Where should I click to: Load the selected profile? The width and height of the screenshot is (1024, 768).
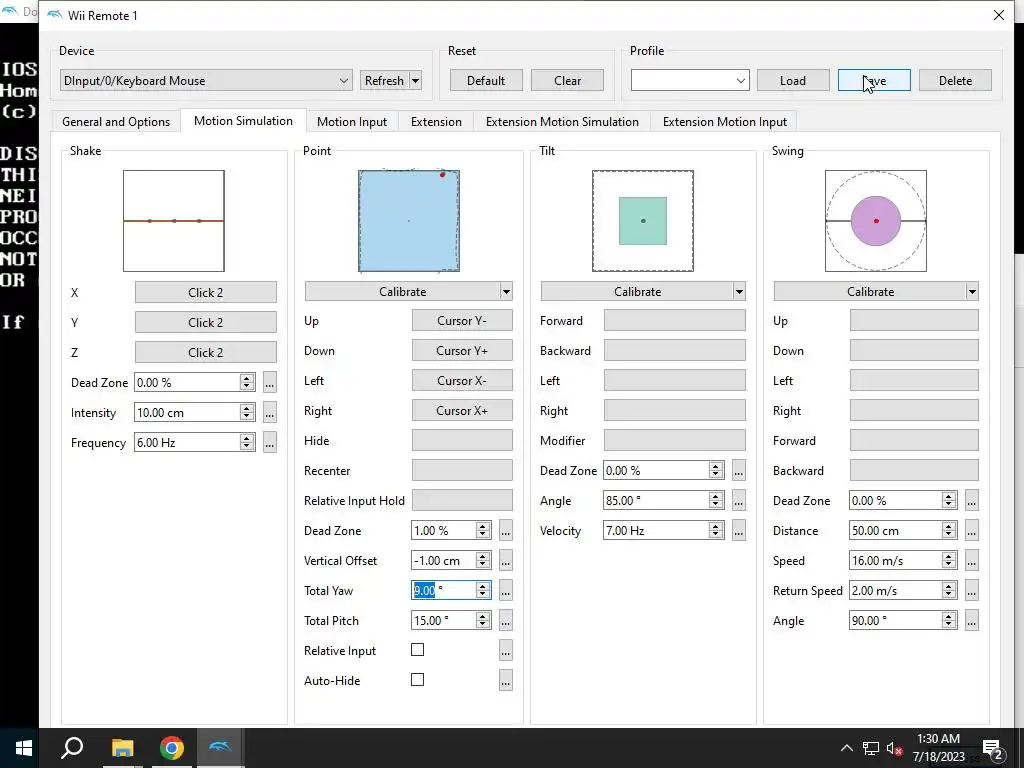(793, 81)
